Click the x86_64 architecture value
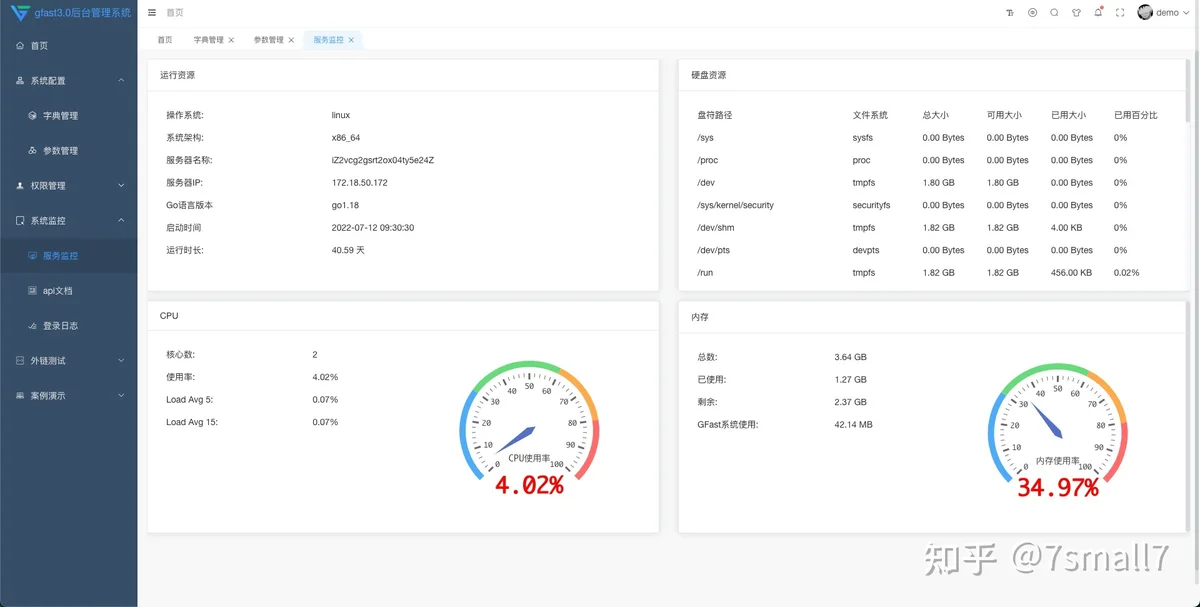Image resolution: width=1200 pixels, height=607 pixels. 346,138
